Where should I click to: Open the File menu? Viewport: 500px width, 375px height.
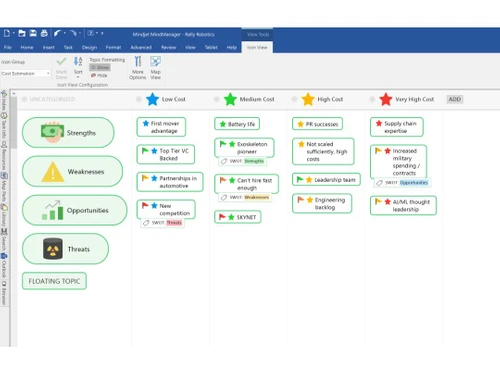[x=8, y=47]
